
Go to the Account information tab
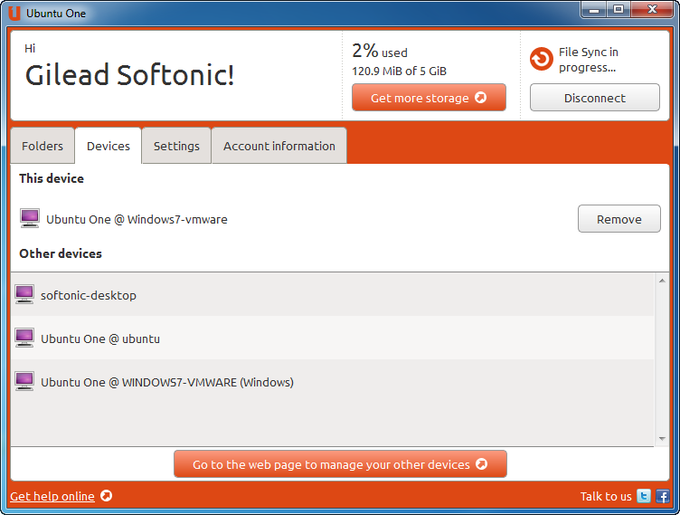279,146
